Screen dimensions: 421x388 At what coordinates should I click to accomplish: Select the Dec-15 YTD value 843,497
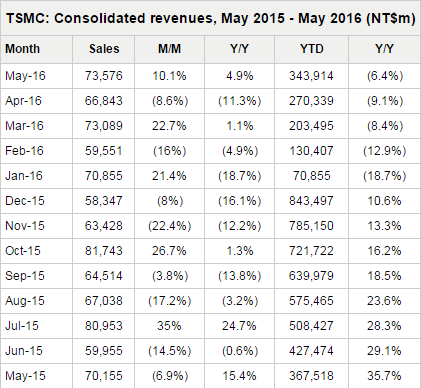pyautogui.click(x=311, y=201)
